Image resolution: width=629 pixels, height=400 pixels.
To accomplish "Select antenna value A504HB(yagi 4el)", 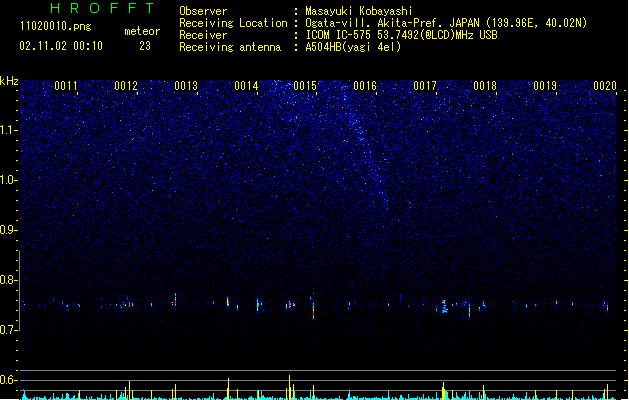I will click(x=353, y=47).
